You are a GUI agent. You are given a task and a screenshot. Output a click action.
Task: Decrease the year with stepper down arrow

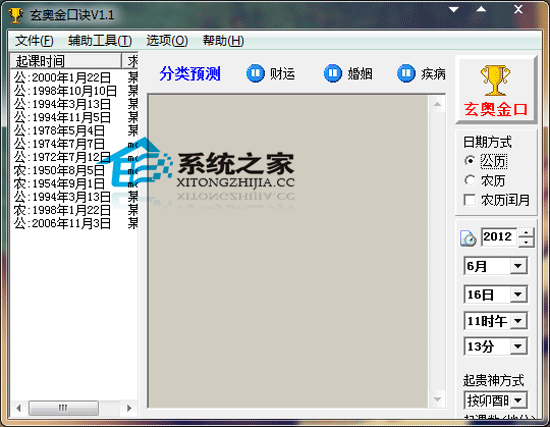click(526, 242)
